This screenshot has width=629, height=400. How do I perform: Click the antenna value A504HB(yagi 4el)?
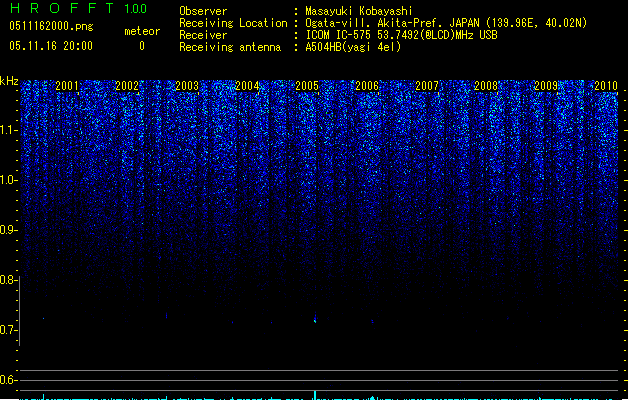(x=353, y=47)
